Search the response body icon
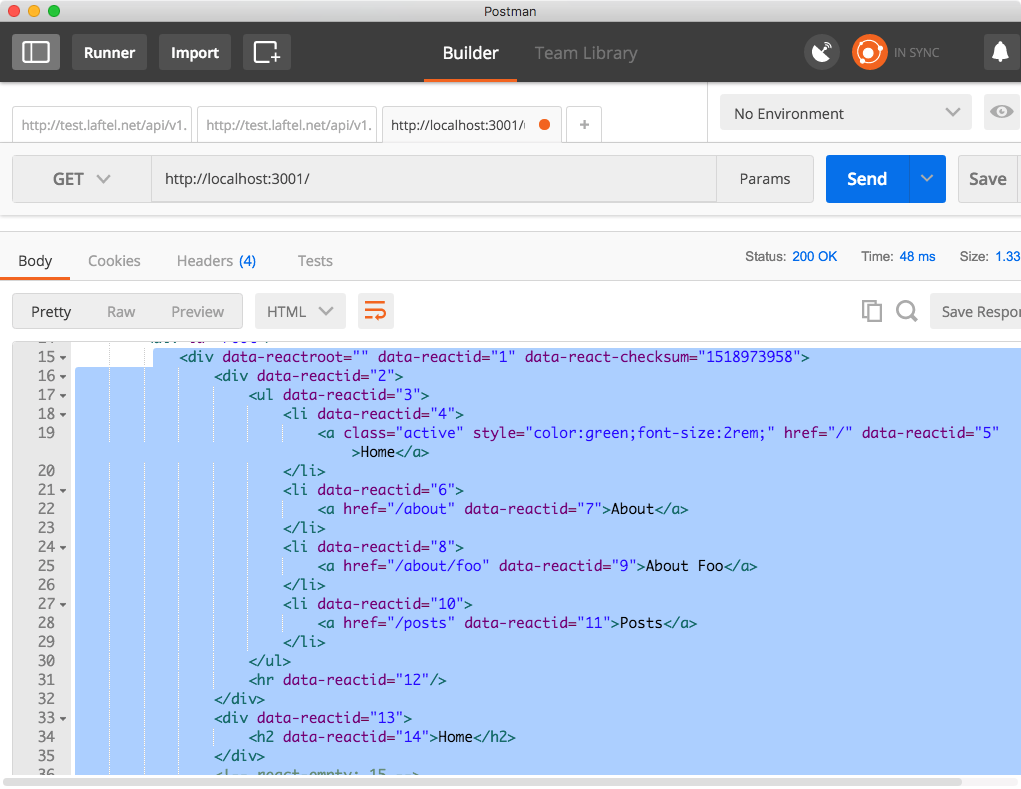The image size is (1021, 789). [x=906, y=311]
